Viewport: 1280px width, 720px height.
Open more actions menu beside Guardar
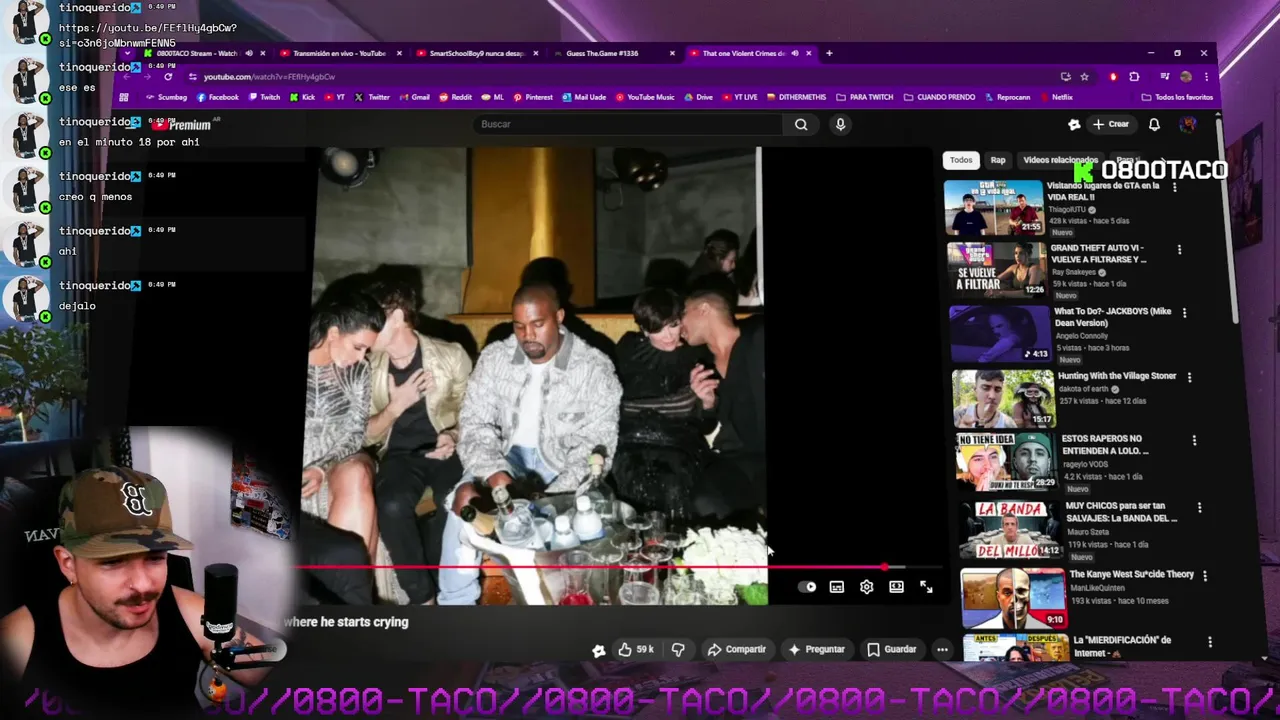point(942,649)
